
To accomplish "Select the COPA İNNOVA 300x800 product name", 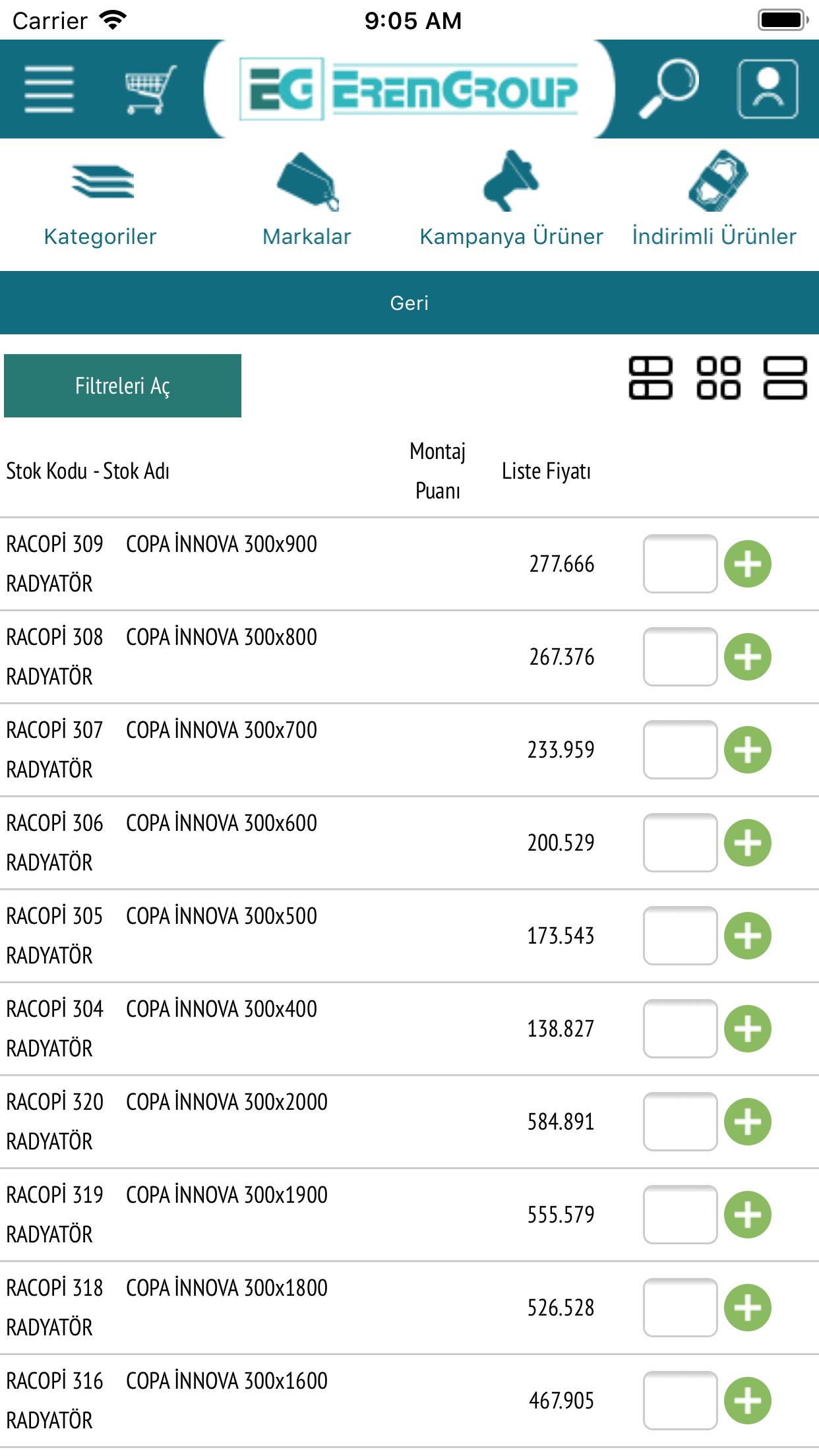I will coord(222,637).
